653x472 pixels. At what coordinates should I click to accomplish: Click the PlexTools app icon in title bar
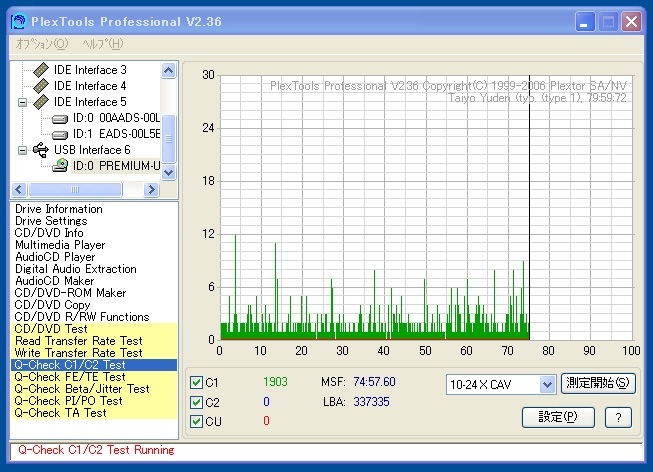18,22
